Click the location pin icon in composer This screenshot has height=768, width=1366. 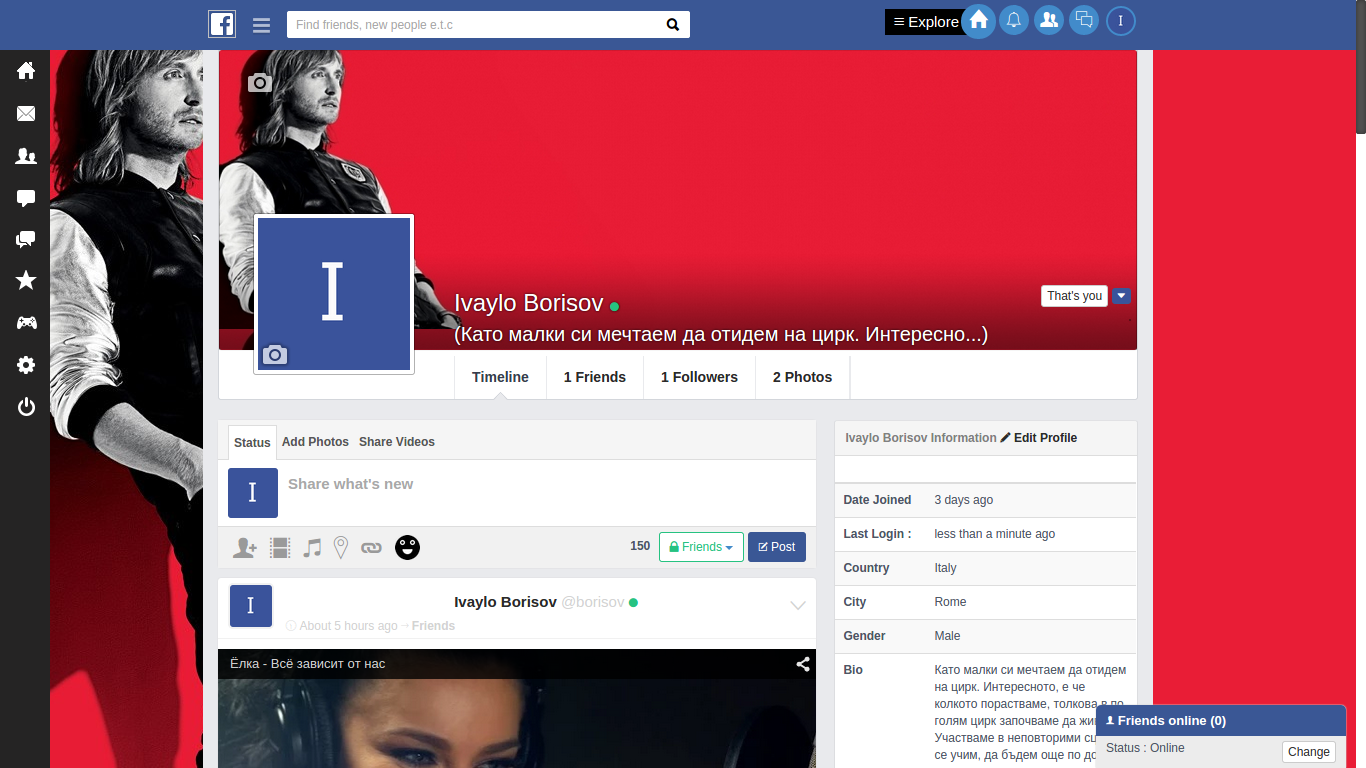coord(341,547)
